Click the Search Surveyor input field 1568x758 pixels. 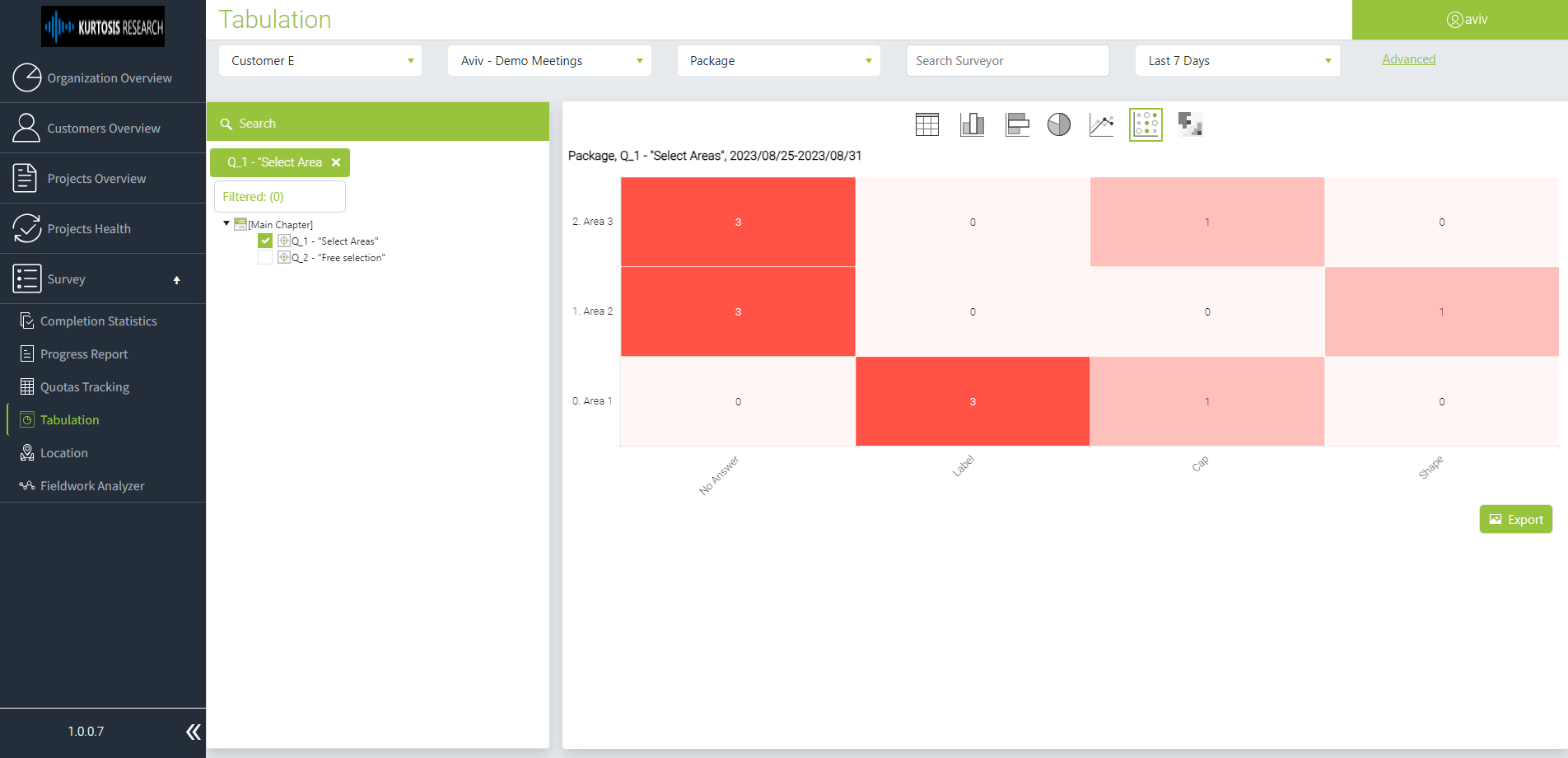click(x=1007, y=60)
